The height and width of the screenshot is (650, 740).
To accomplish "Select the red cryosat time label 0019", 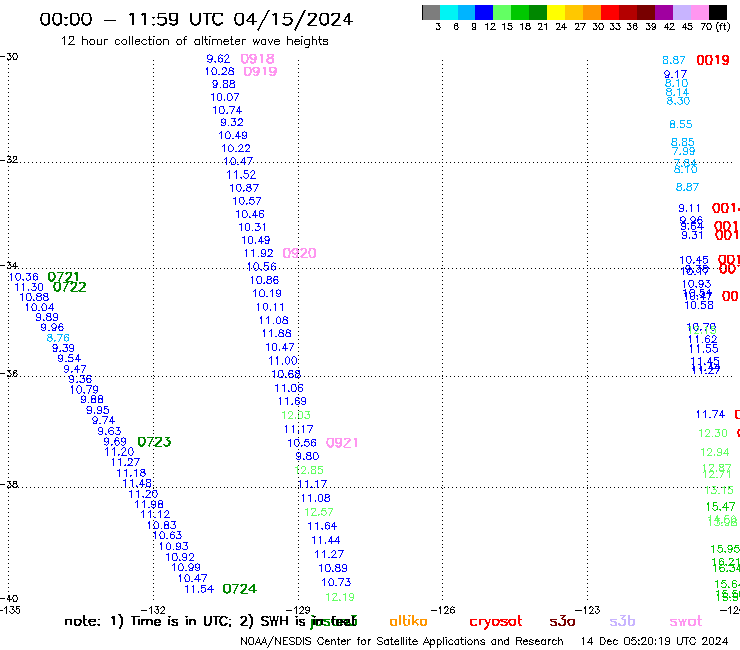I will pyautogui.click(x=713, y=60).
